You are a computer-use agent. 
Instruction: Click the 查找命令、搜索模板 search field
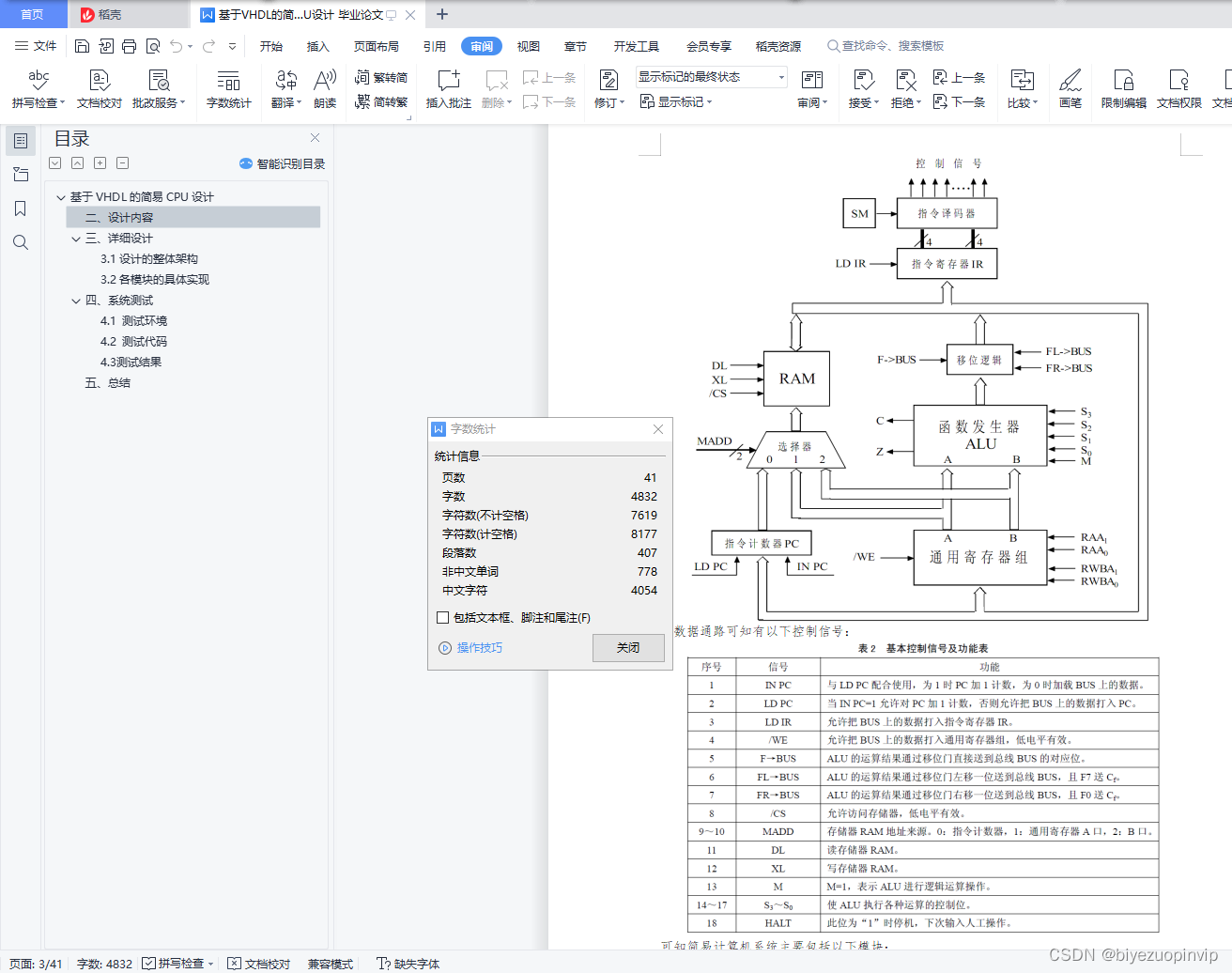click(890, 44)
